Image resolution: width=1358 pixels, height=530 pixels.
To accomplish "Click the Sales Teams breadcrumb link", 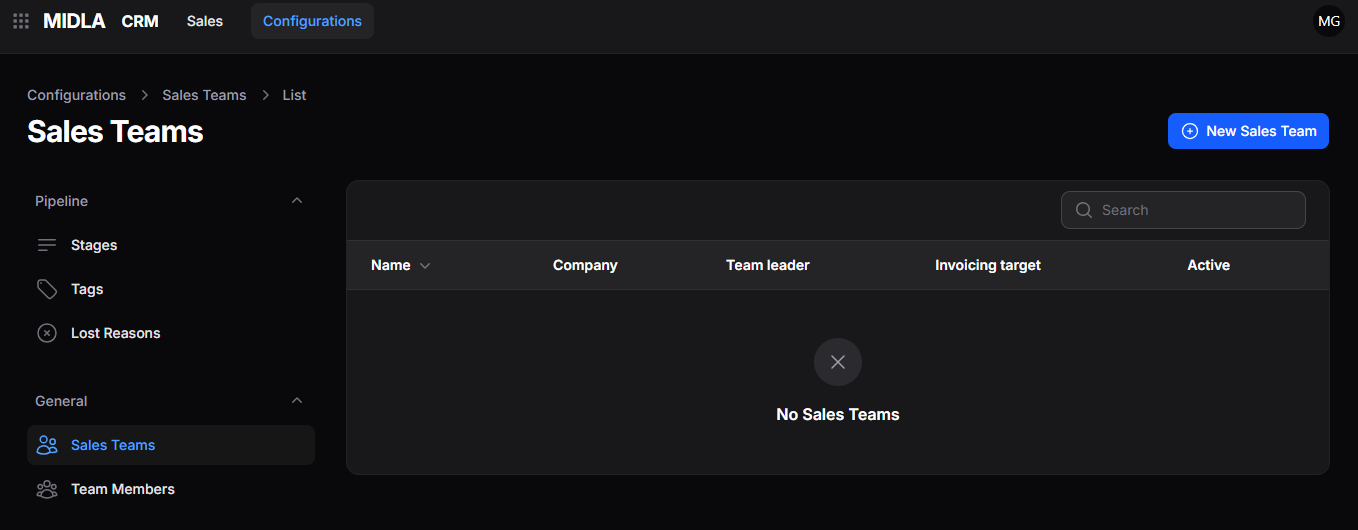I will point(204,95).
